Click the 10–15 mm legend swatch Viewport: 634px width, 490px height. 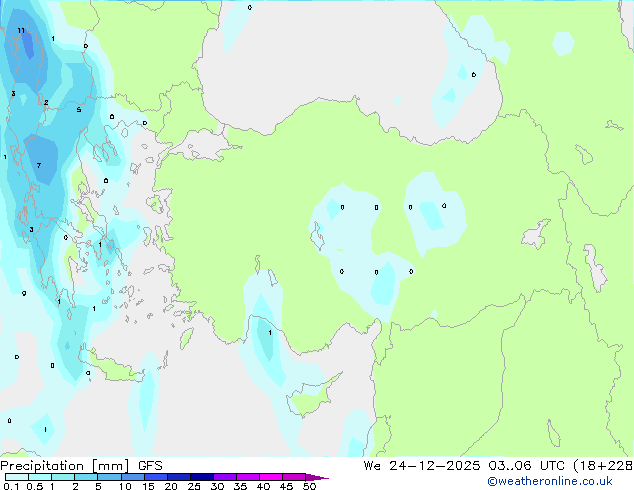[x=132, y=477]
